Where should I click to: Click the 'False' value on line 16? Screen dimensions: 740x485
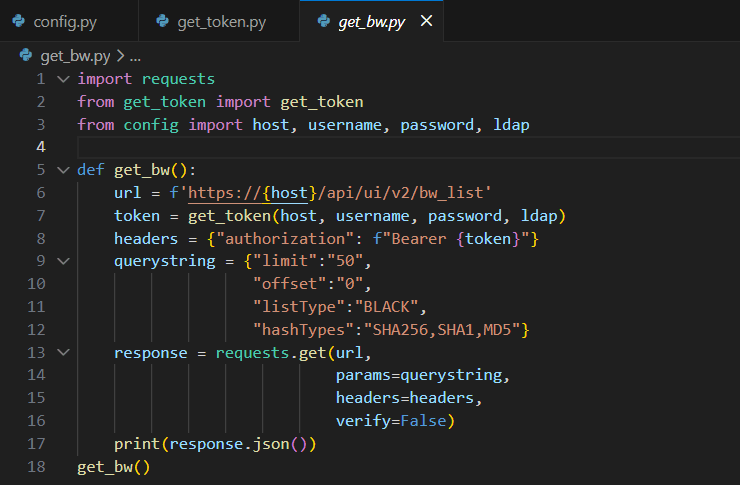tap(423, 421)
